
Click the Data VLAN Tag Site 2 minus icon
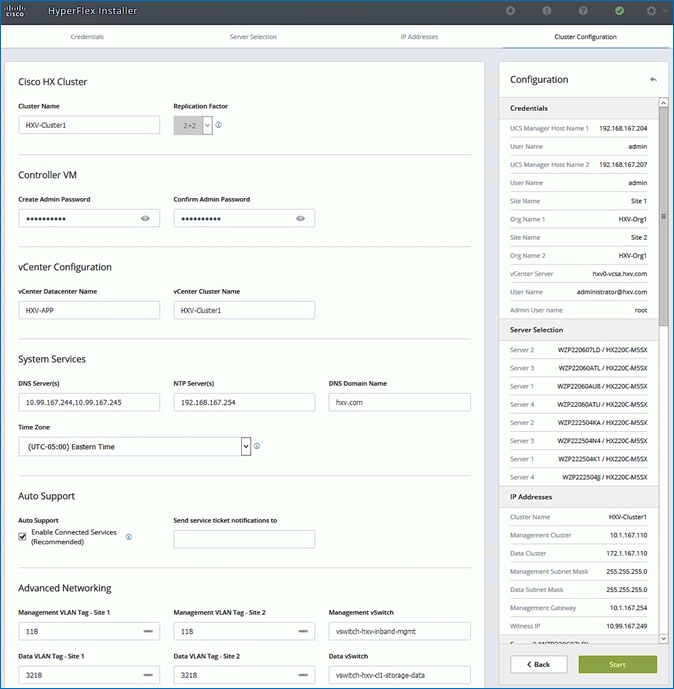coord(303,674)
